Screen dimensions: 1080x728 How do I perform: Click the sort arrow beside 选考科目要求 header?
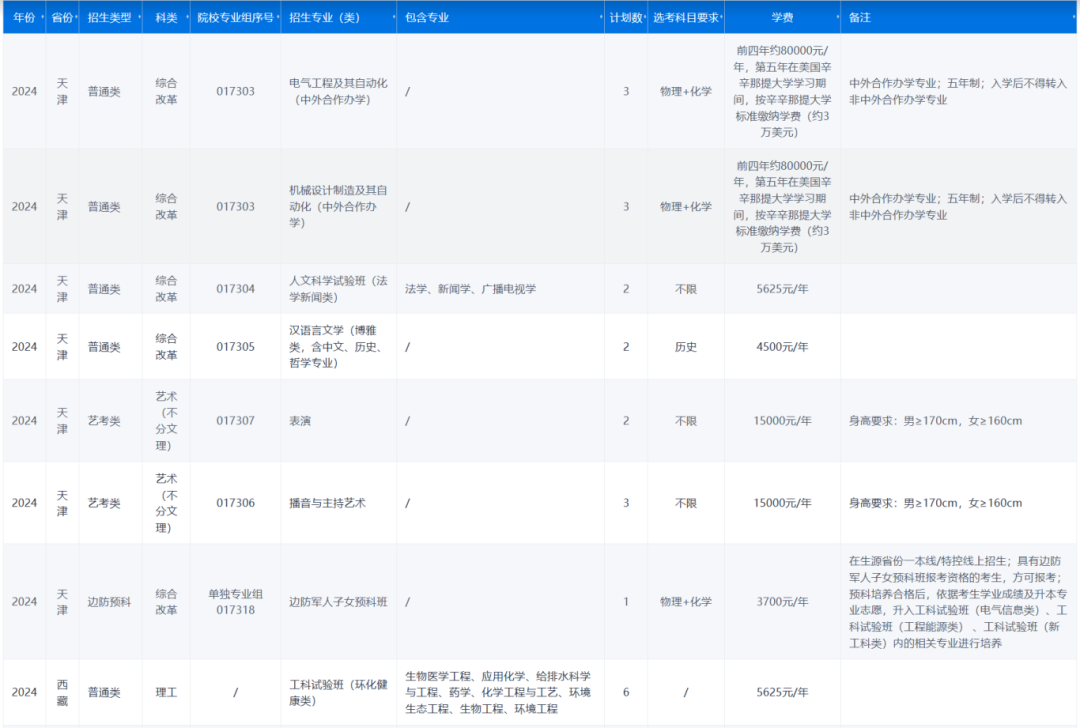pos(723,17)
